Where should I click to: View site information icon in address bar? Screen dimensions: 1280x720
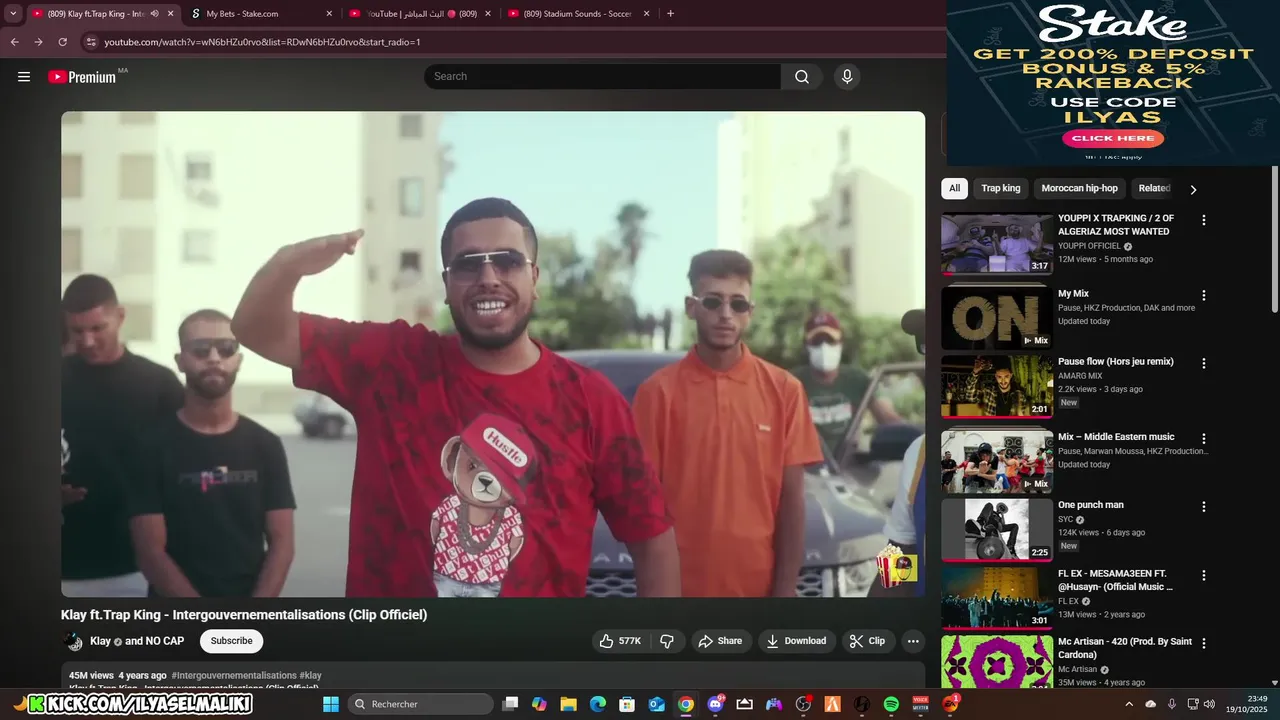click(x=91, y=42)
